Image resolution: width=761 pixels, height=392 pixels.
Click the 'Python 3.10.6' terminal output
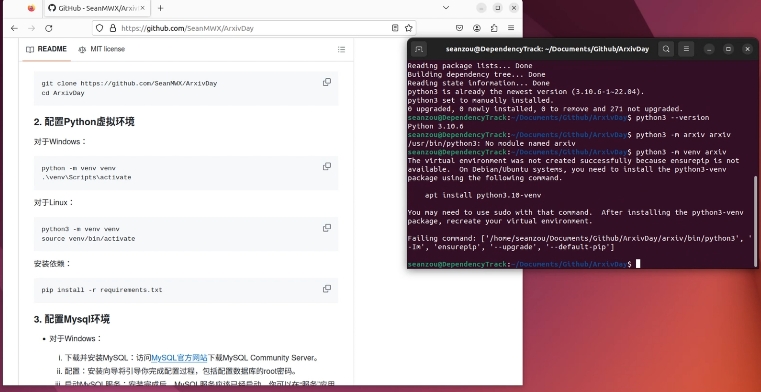[x=435, y=126]
